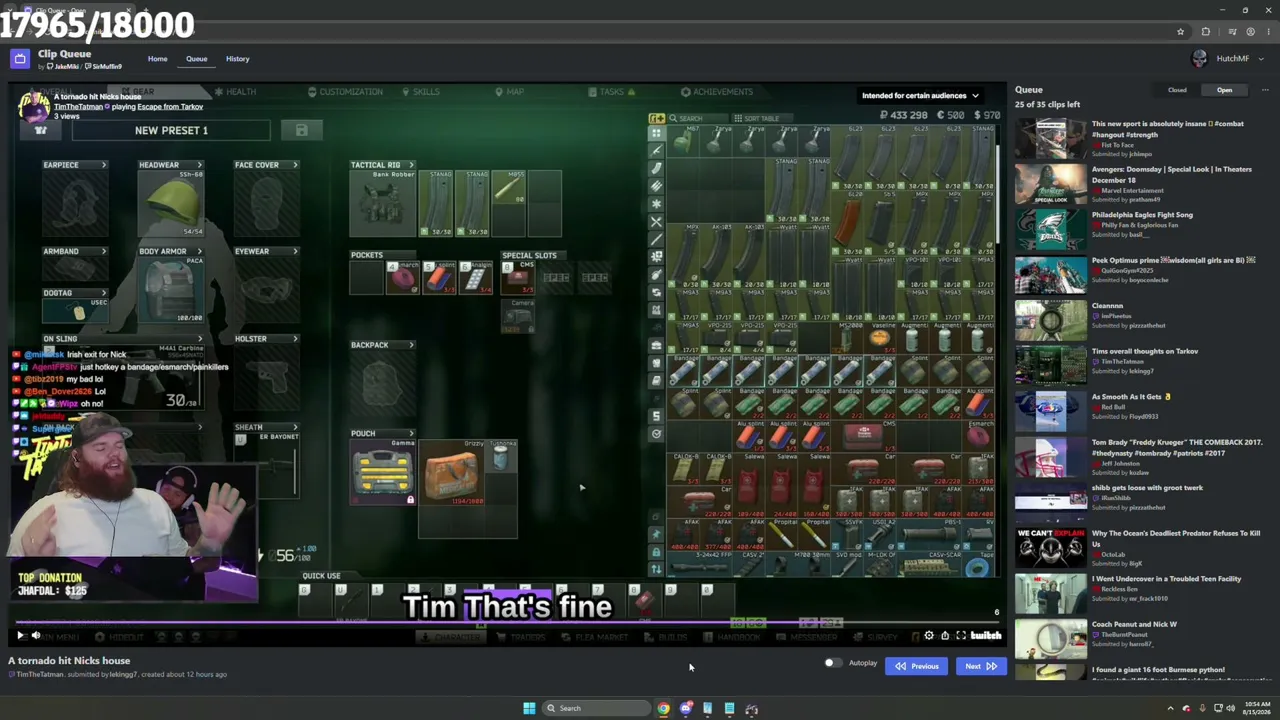Expand the Tactical Rig slot arrow
Viewport: 1280px width, 720px height.
(x=410, y=165)
